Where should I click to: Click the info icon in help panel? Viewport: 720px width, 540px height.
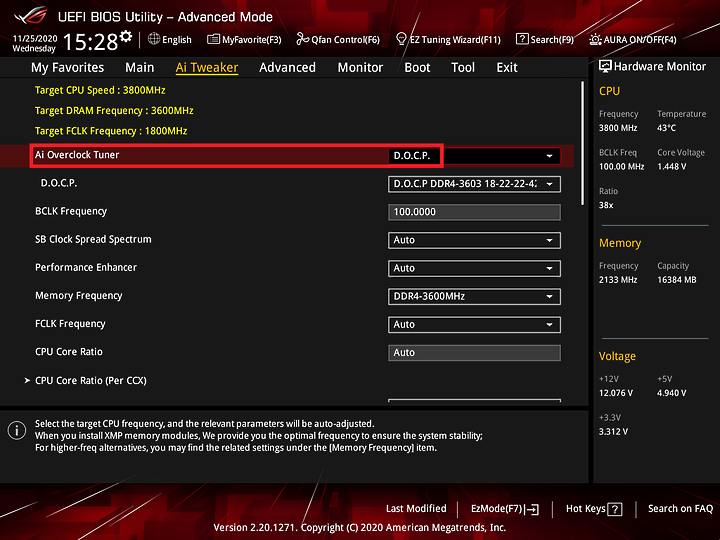pos(17,431)
